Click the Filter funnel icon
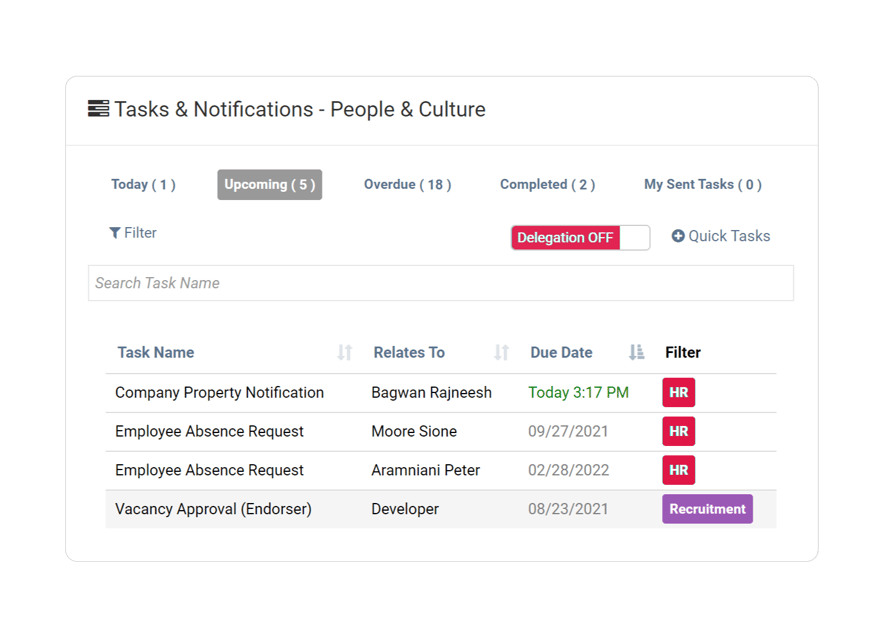The width and height of the screenshot is (871, 636). pos(115,233)
